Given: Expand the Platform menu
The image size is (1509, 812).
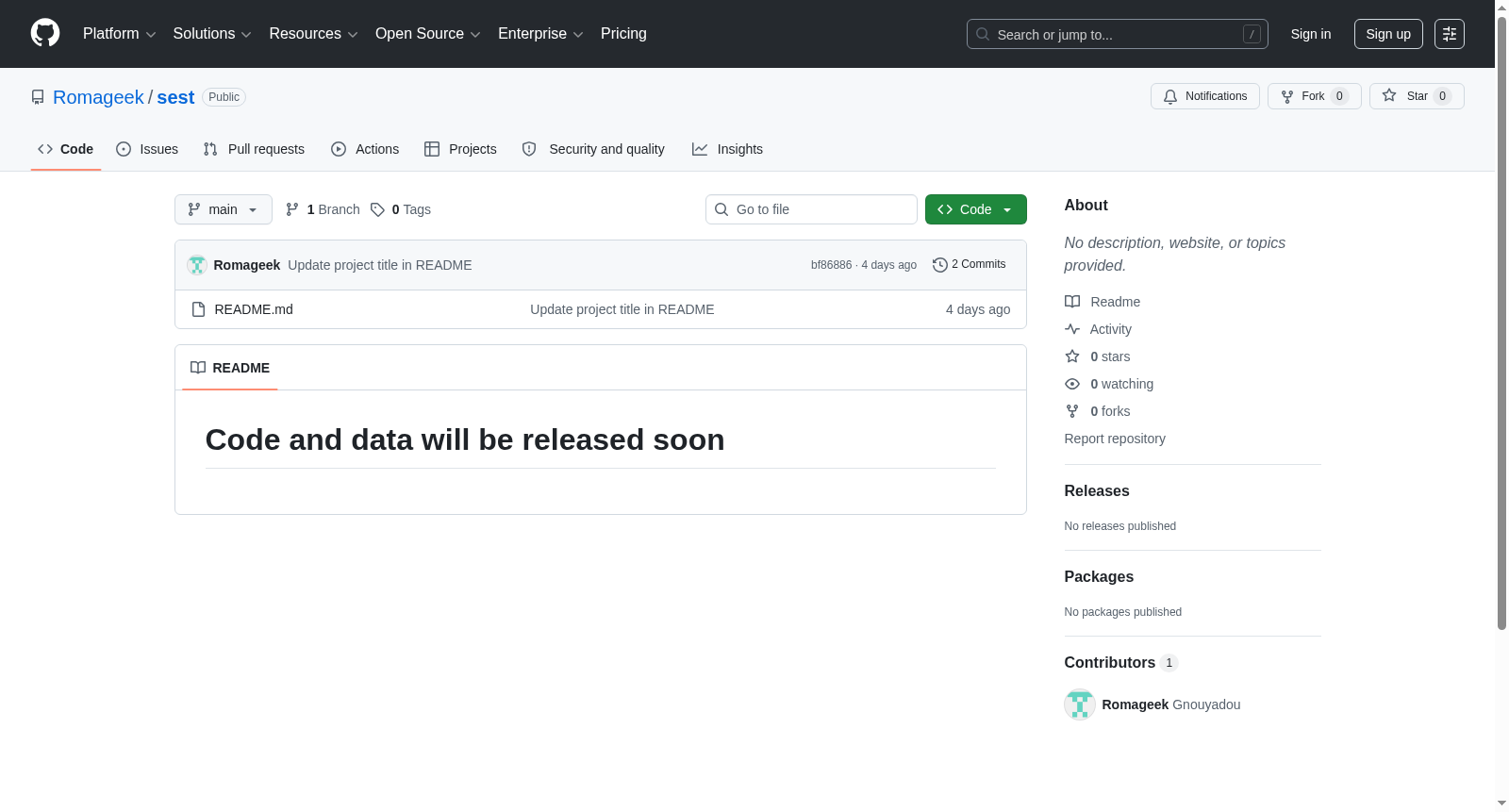Looking at the screenshot, I should [119, 34].
